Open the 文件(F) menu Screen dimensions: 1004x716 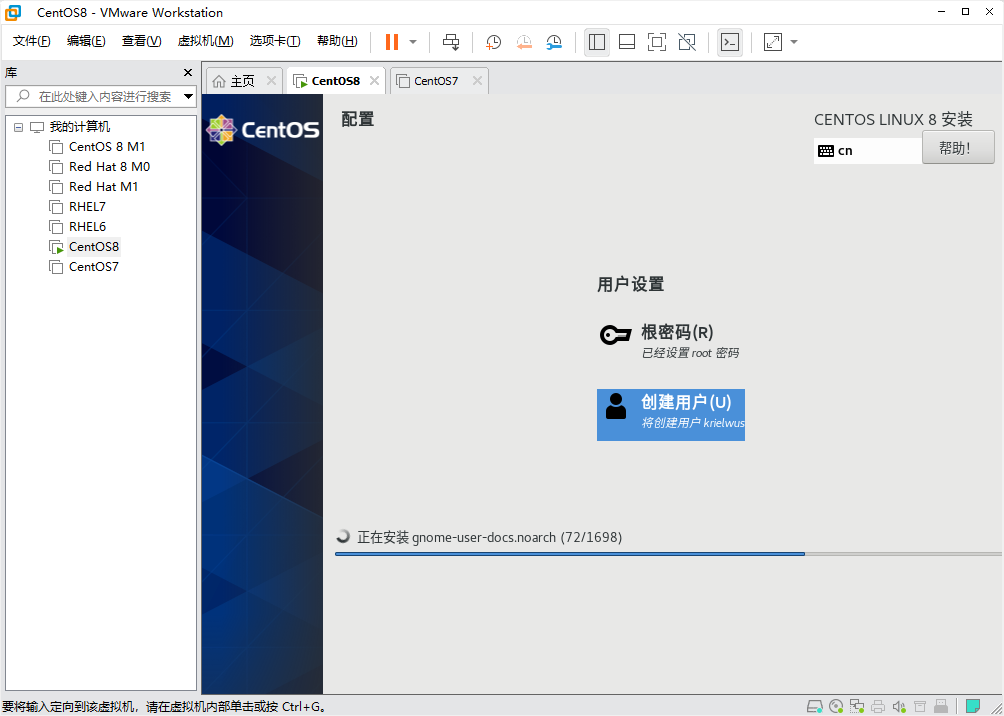(x=31, y=41)
